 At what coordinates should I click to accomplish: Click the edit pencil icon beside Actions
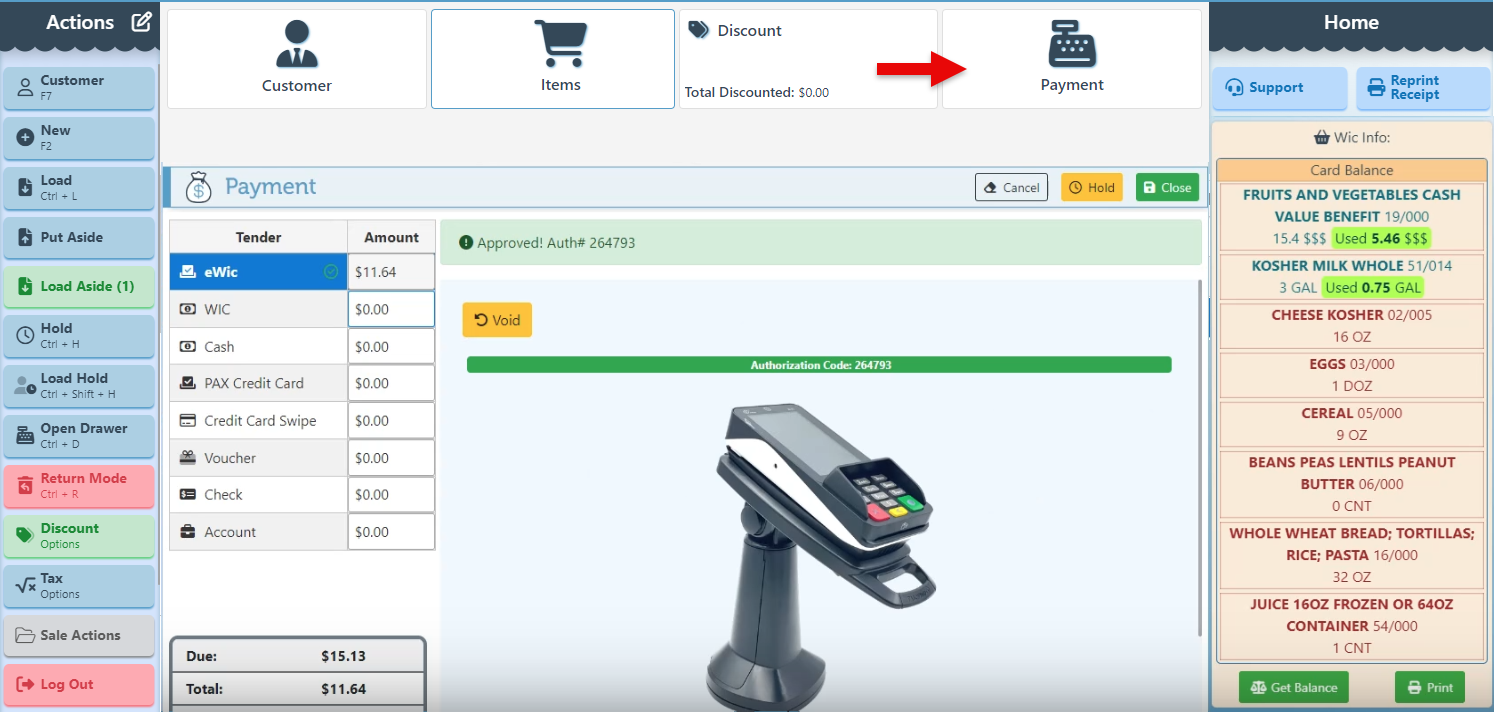(141, 22)
